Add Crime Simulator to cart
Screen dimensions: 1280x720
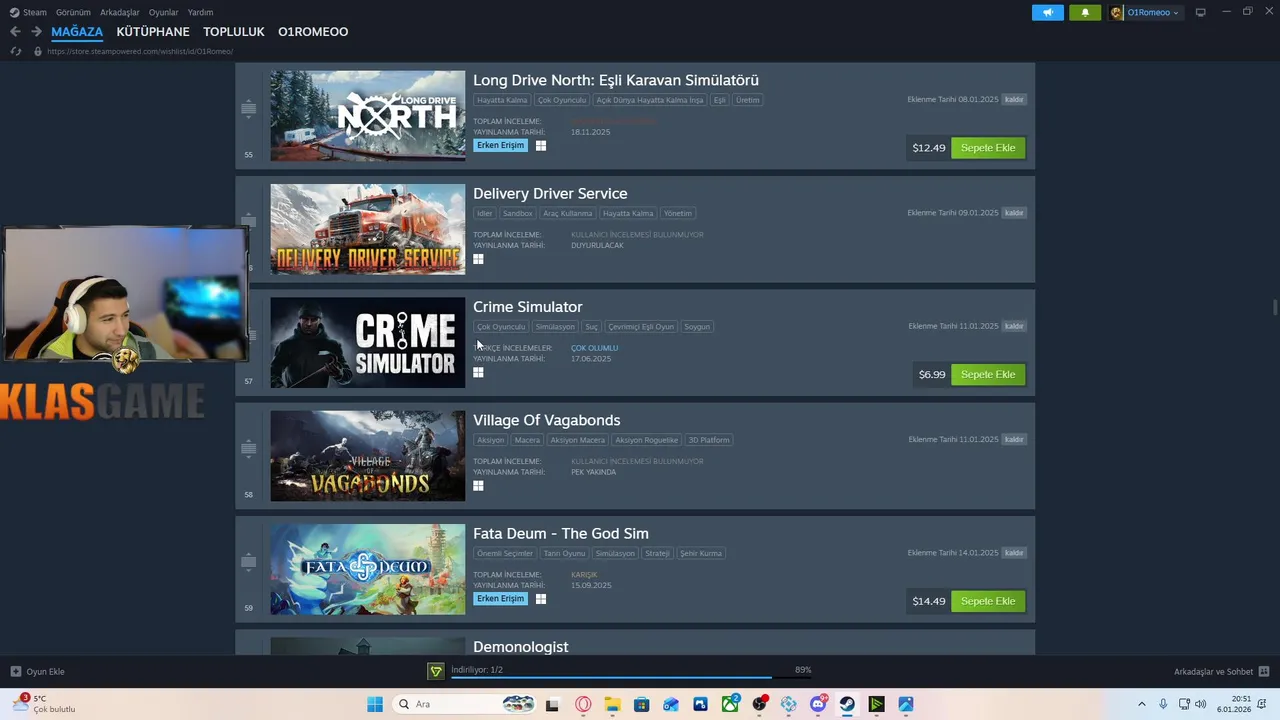[x=988, y=374]
